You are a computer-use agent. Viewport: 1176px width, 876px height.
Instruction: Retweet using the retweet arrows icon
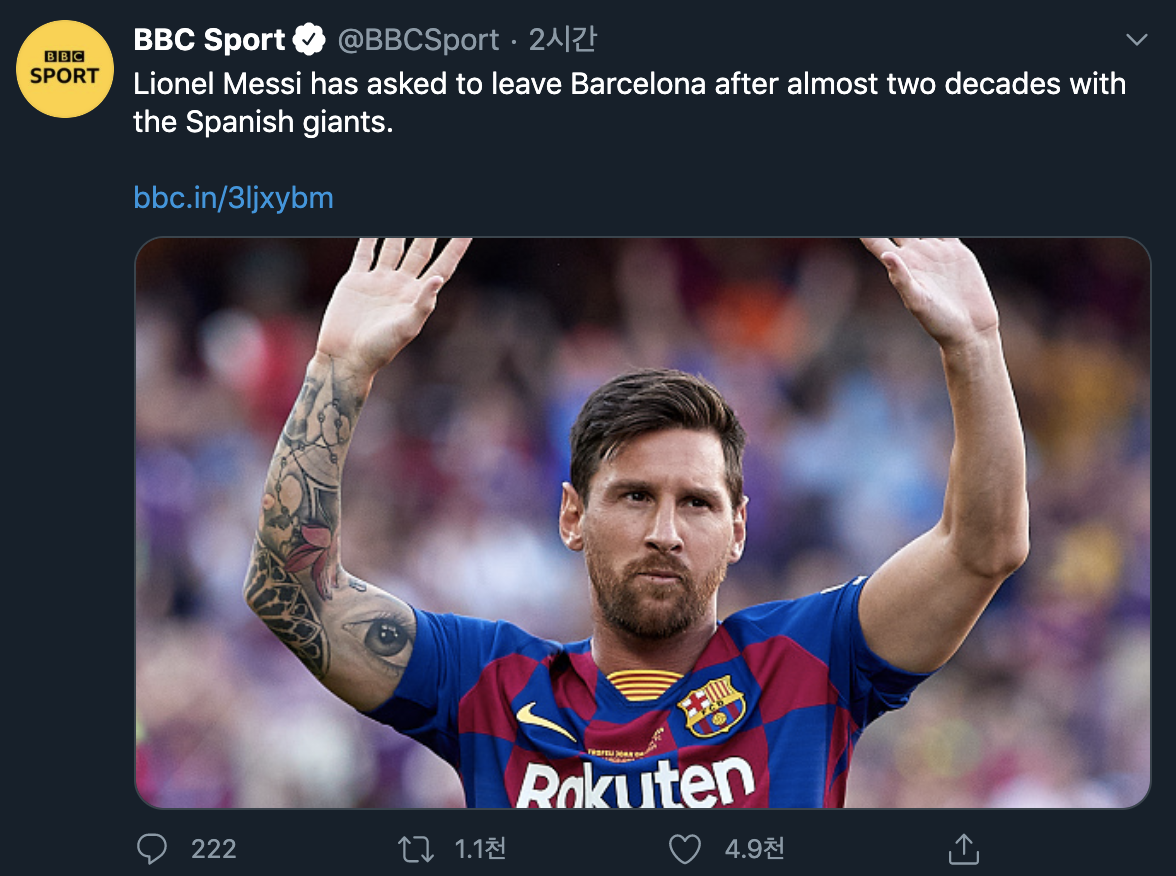pos(415,849)
